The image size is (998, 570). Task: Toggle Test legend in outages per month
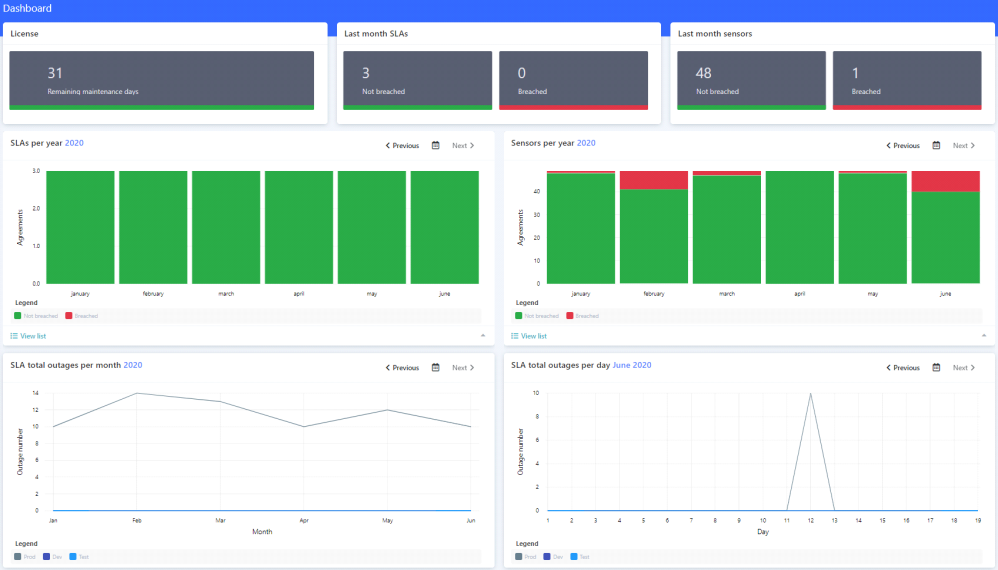tap(80, 557)
